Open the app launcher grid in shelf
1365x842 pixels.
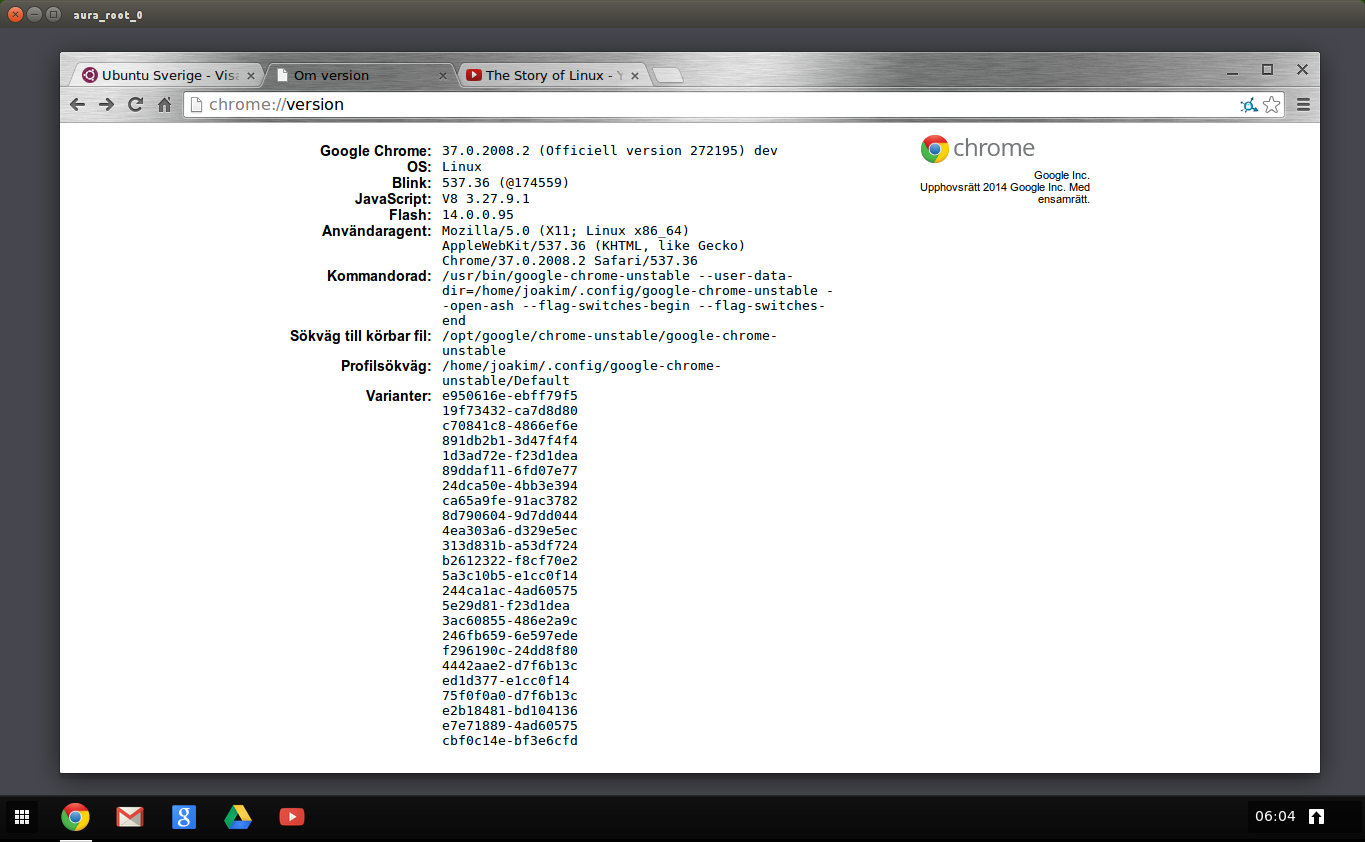22,817
